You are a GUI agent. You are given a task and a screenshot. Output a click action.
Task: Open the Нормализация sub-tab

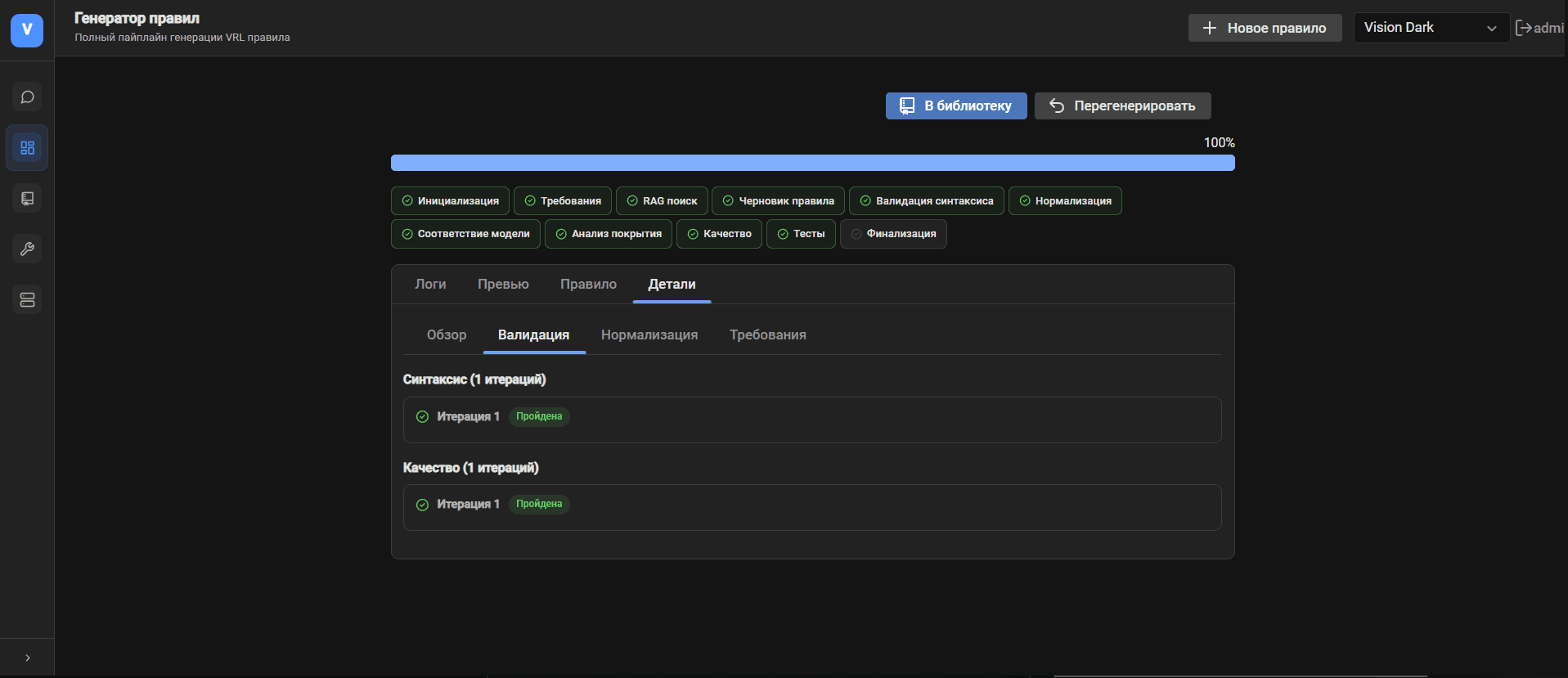coord(649,335)
